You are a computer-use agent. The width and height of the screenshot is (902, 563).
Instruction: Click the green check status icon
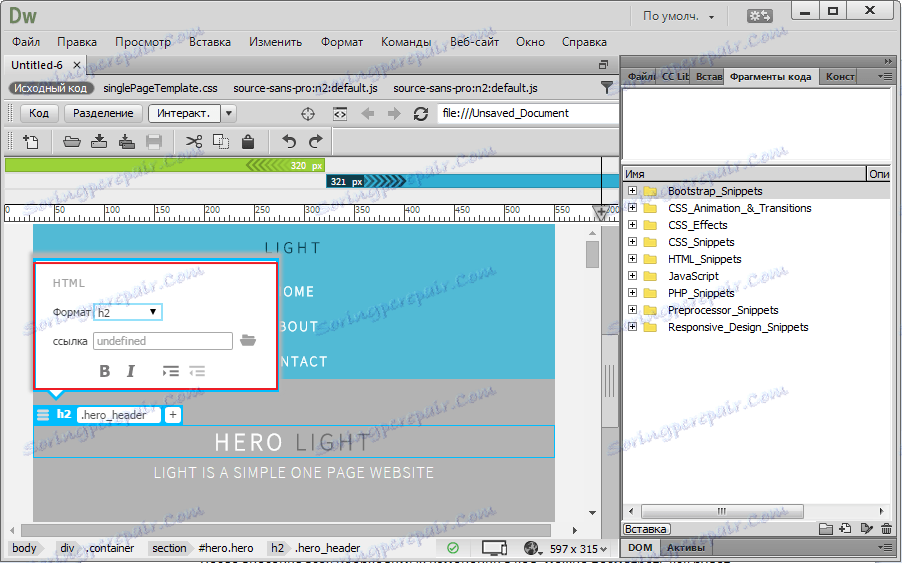click(x=453, y=548)
